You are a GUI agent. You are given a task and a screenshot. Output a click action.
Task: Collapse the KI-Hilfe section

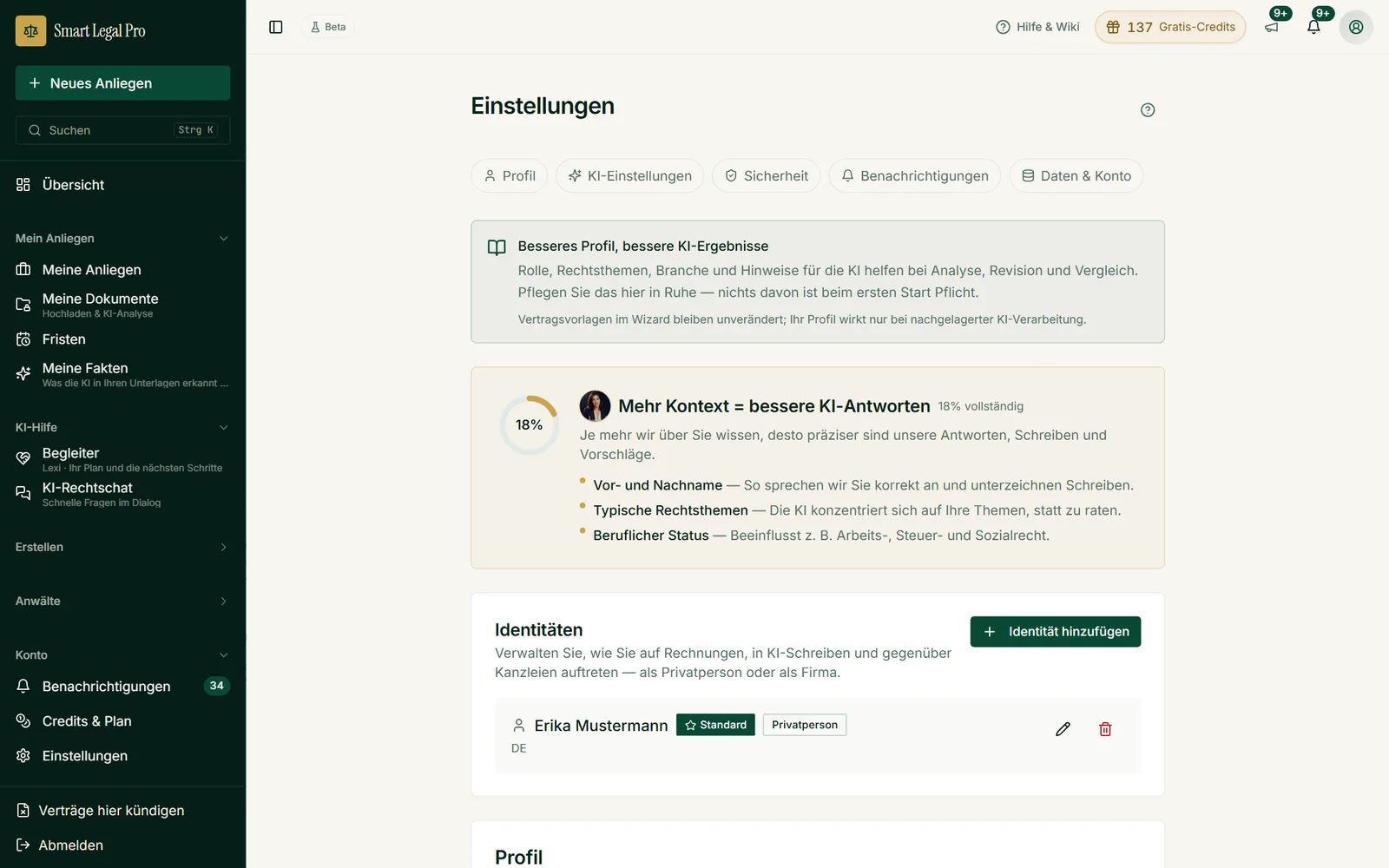pyautogui.click(x=122, y=427)
